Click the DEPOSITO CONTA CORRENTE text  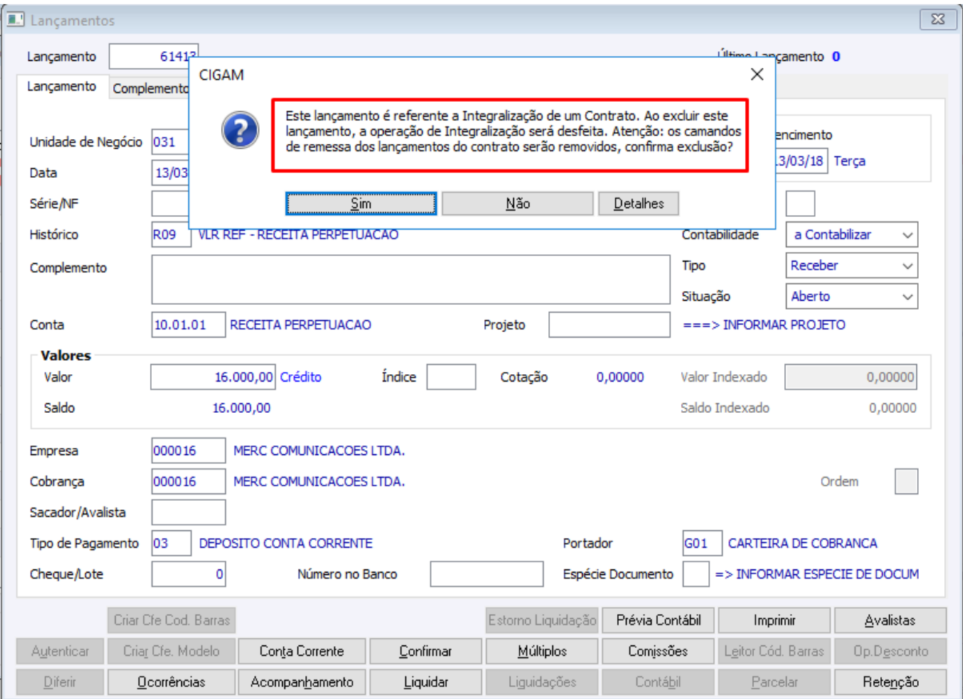pyautogui.click(x=286, y=544)
